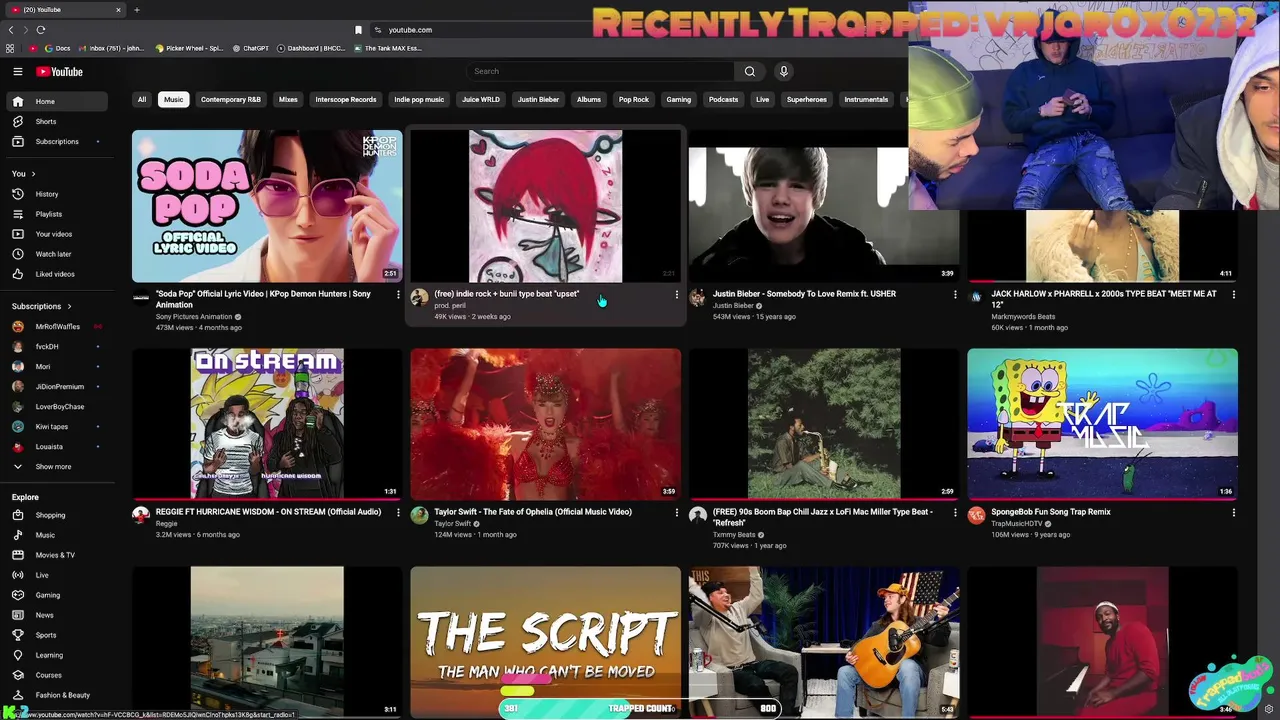Screen dimensions: 1280x720
Task: Open JiDionPremium channel subscription
Action: point(56,386)
